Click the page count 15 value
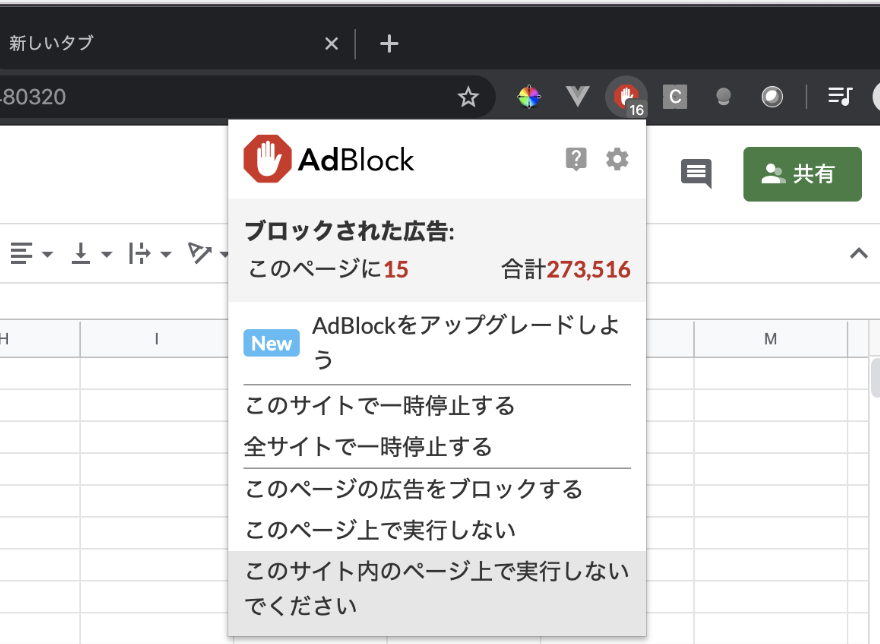The height and width of the screenshot is (644, 880). point(396,270)
